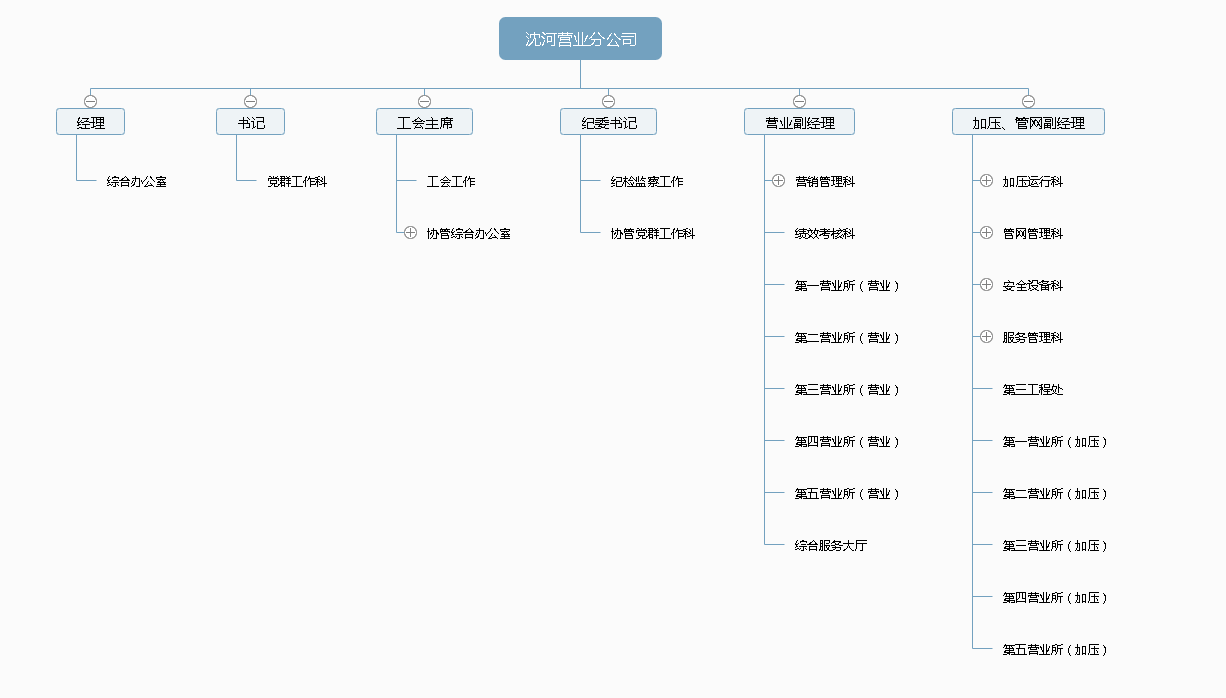Collapse the 工会主席 branch
Viewport: 1226px width, 698px height.
point(424,101)
